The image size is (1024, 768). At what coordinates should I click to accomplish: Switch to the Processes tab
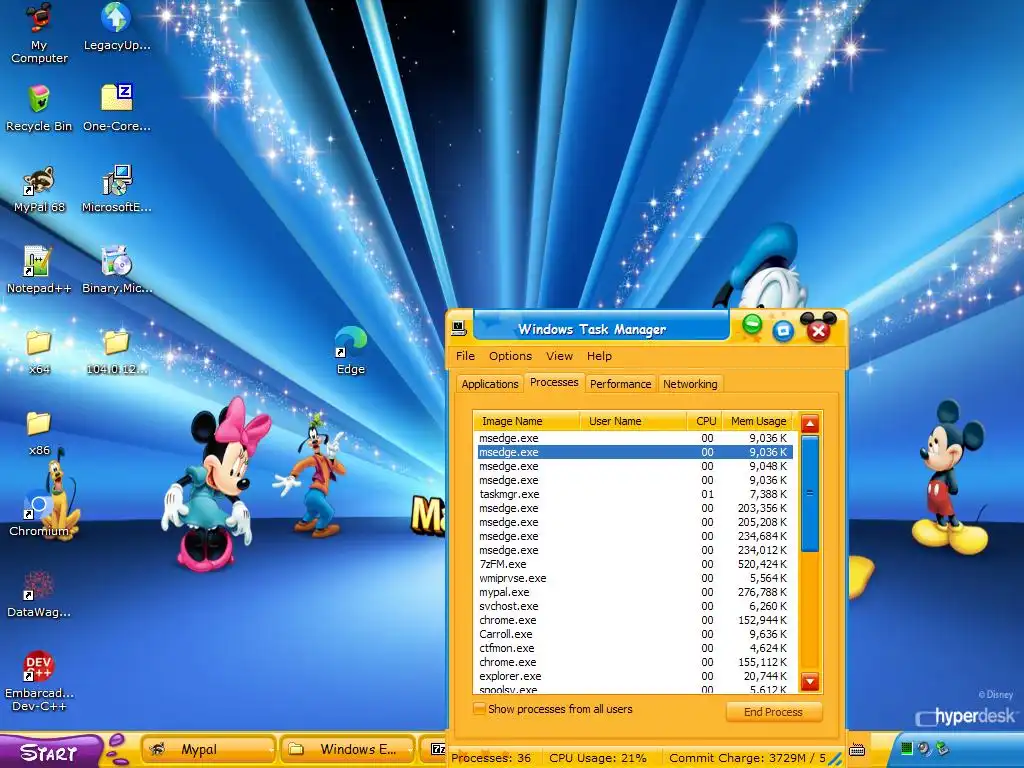tap(554, 383)
